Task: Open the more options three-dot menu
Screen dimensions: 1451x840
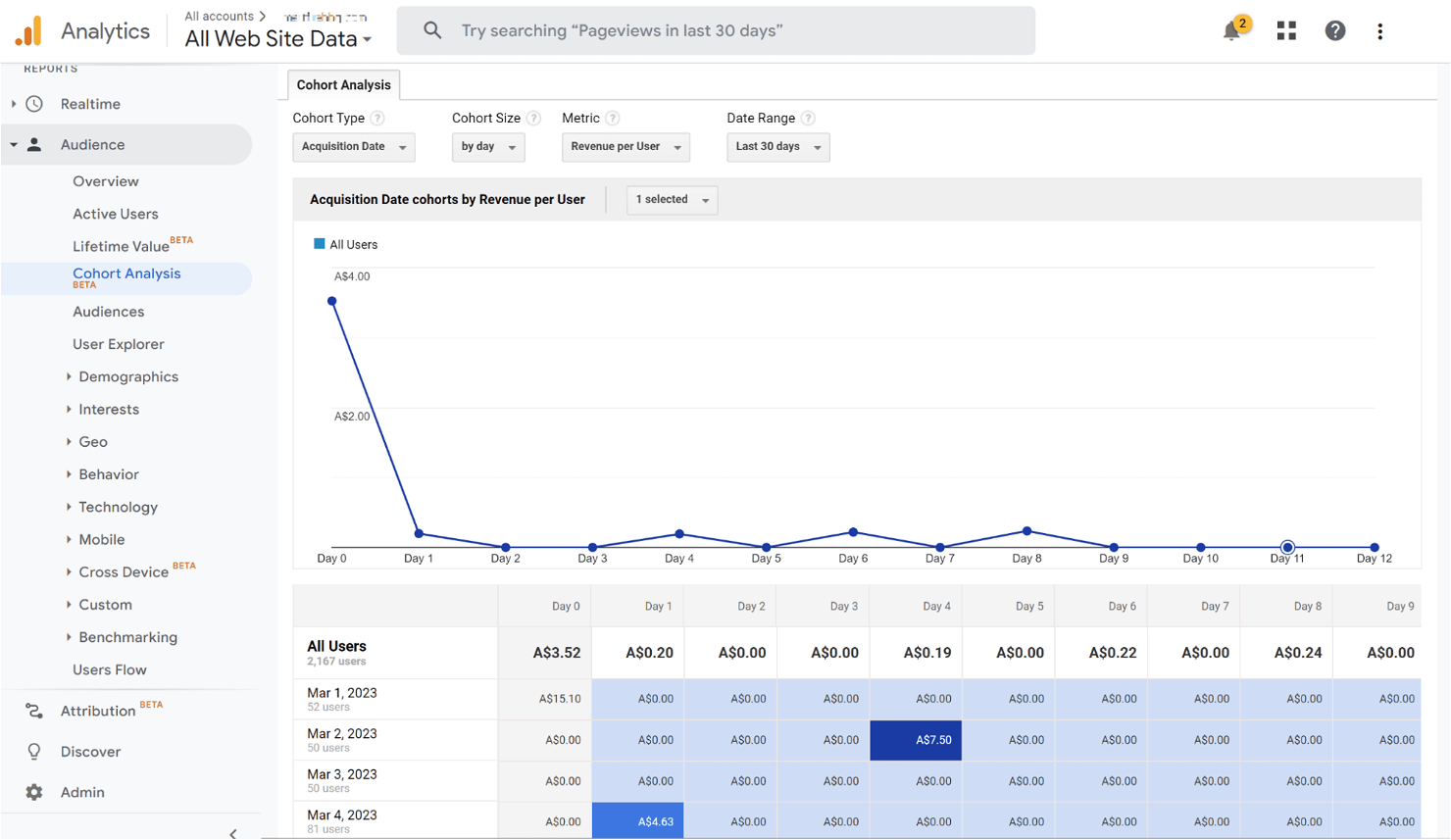Action: pos(1380,30)
